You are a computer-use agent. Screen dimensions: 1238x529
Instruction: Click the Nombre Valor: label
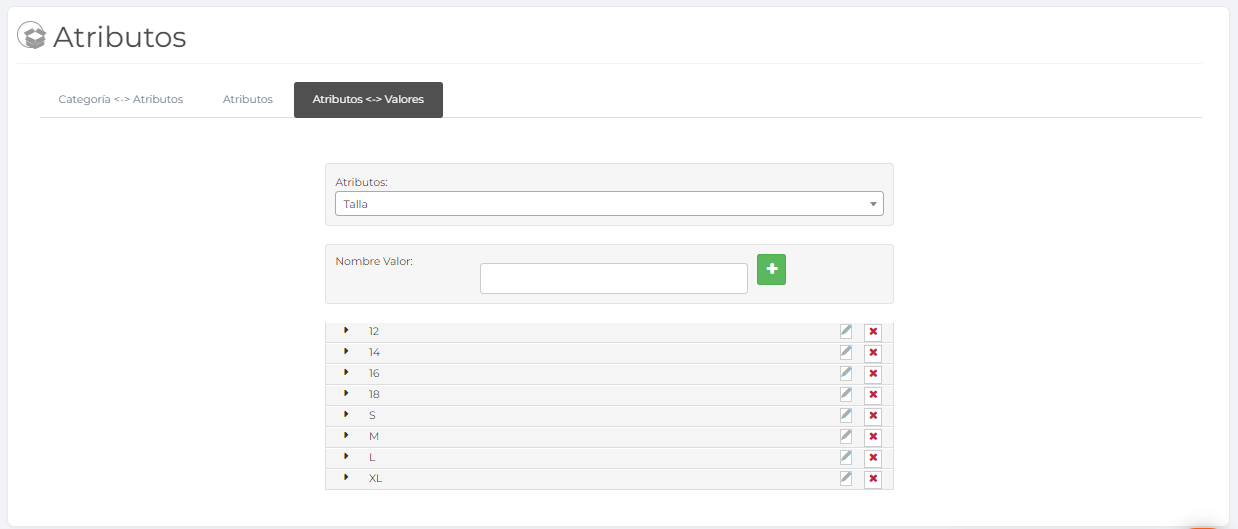pos(374,261)
